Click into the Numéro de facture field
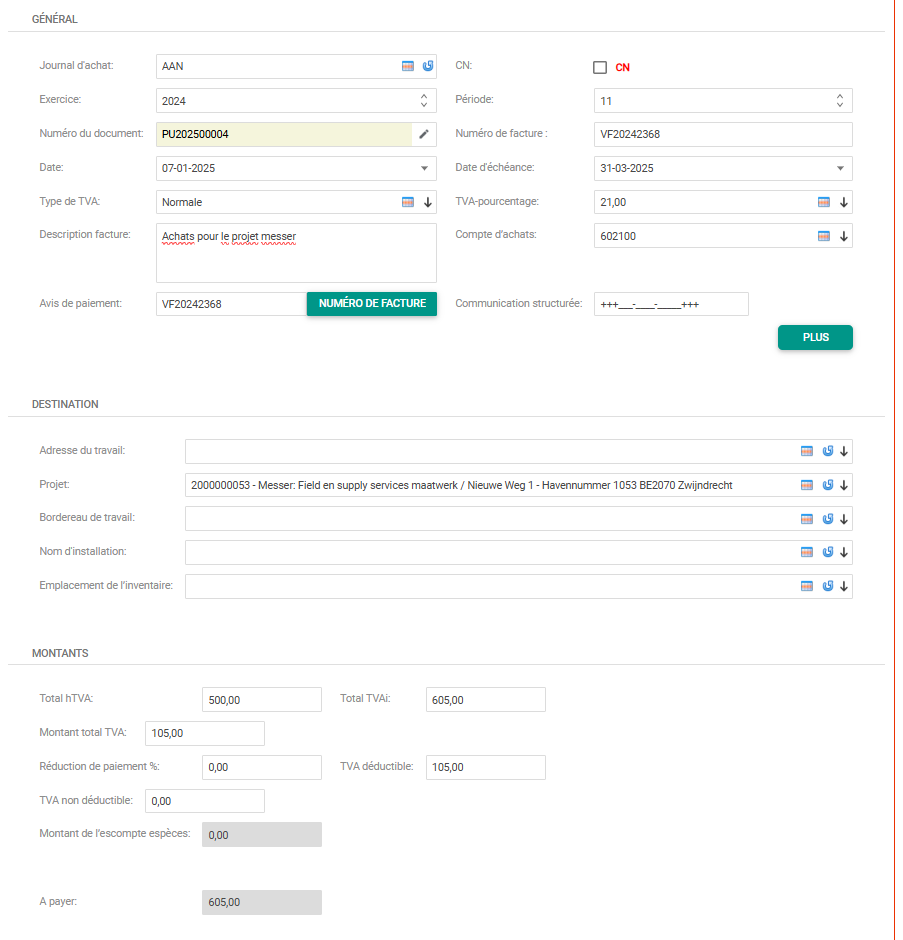Image resolution: width=903 pixels, height=940 pixels. [x=723, y=134]
